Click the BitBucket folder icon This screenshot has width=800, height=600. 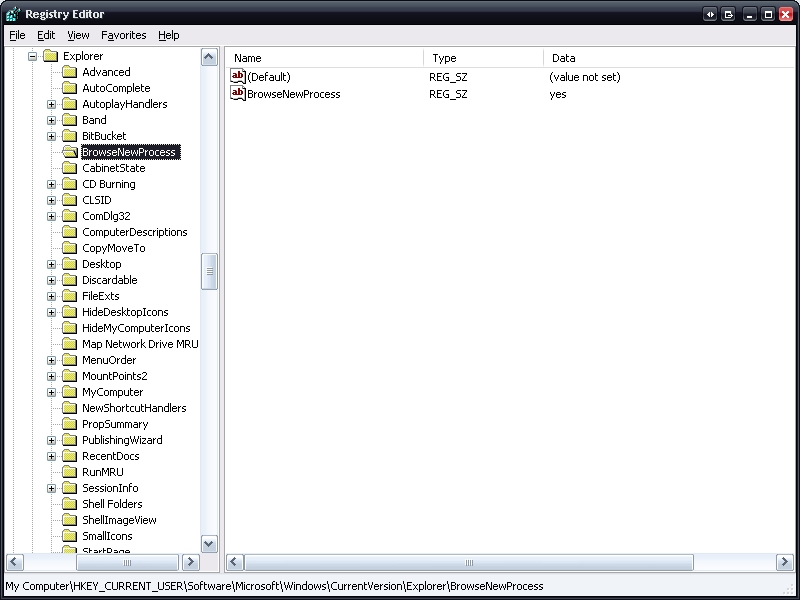(x=69, y=136)
